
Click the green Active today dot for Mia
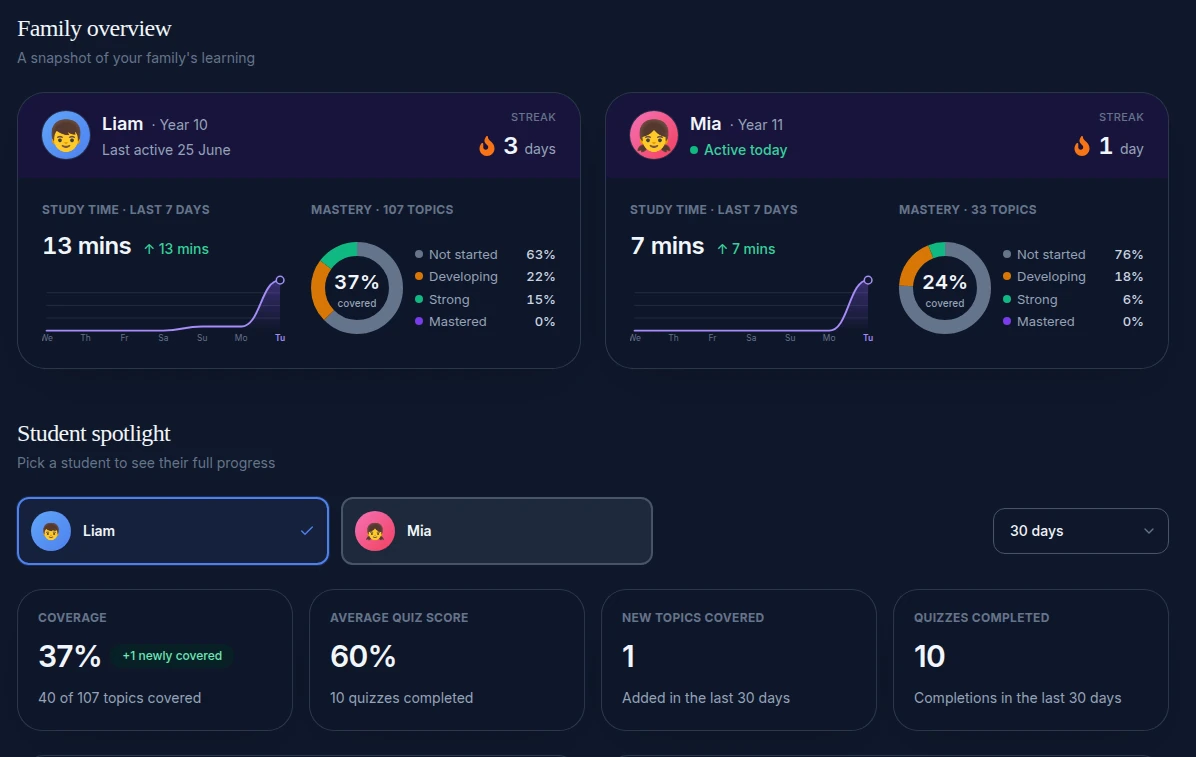pos(694,150)
